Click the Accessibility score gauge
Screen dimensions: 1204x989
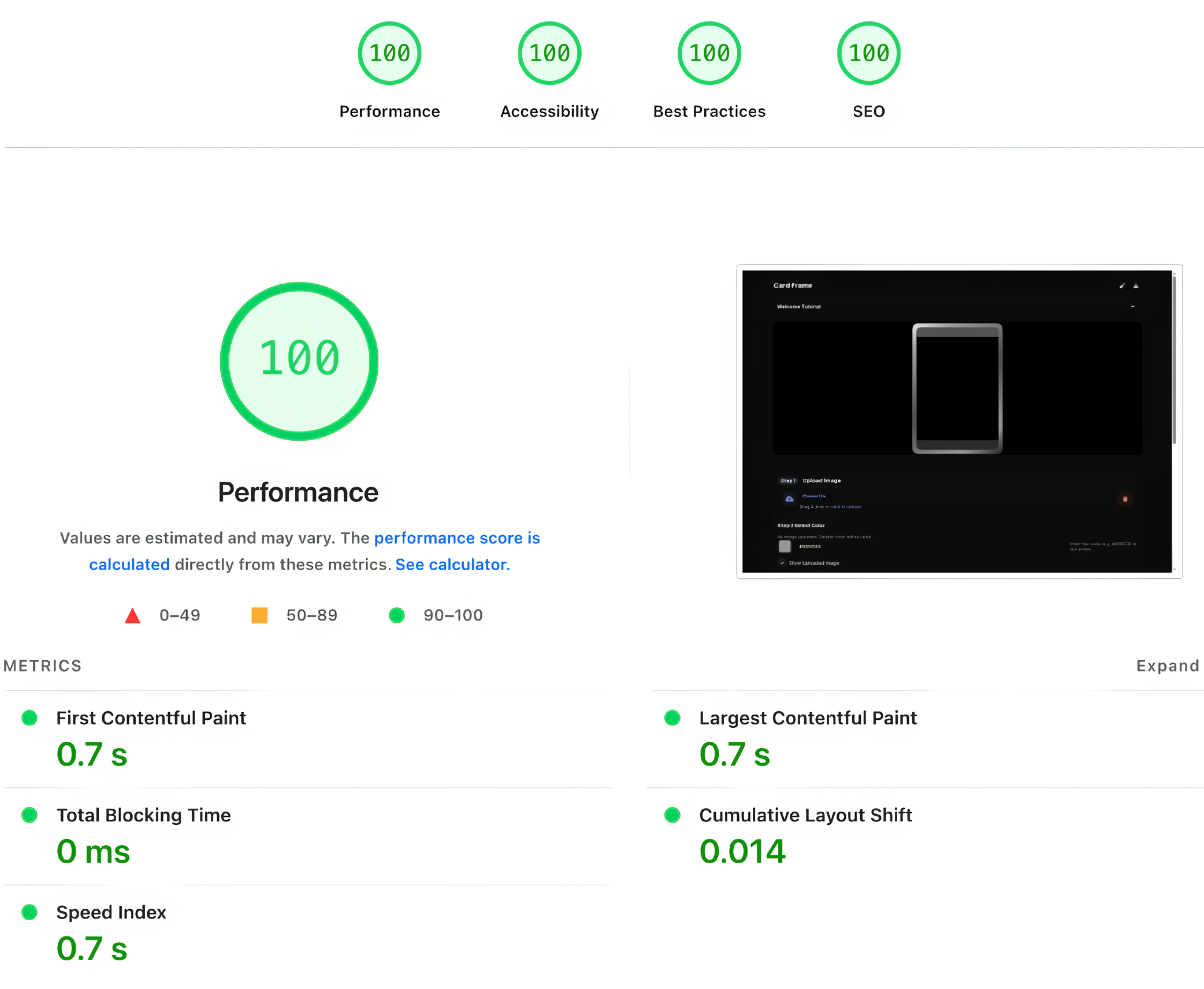pyautogui.click(x=549, y=53)
